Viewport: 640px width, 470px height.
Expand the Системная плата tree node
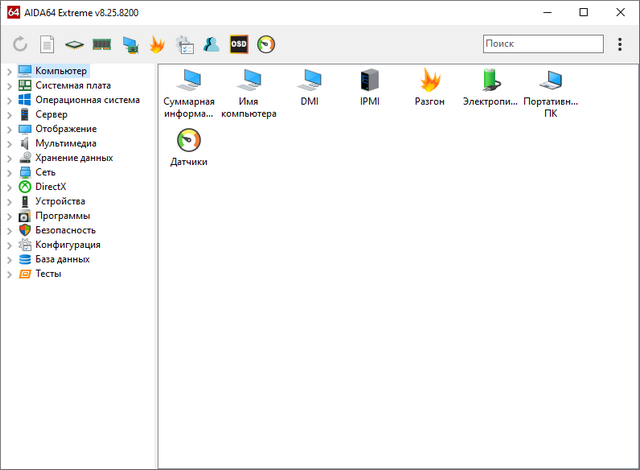pyautogui.click(x=9, y=86)
